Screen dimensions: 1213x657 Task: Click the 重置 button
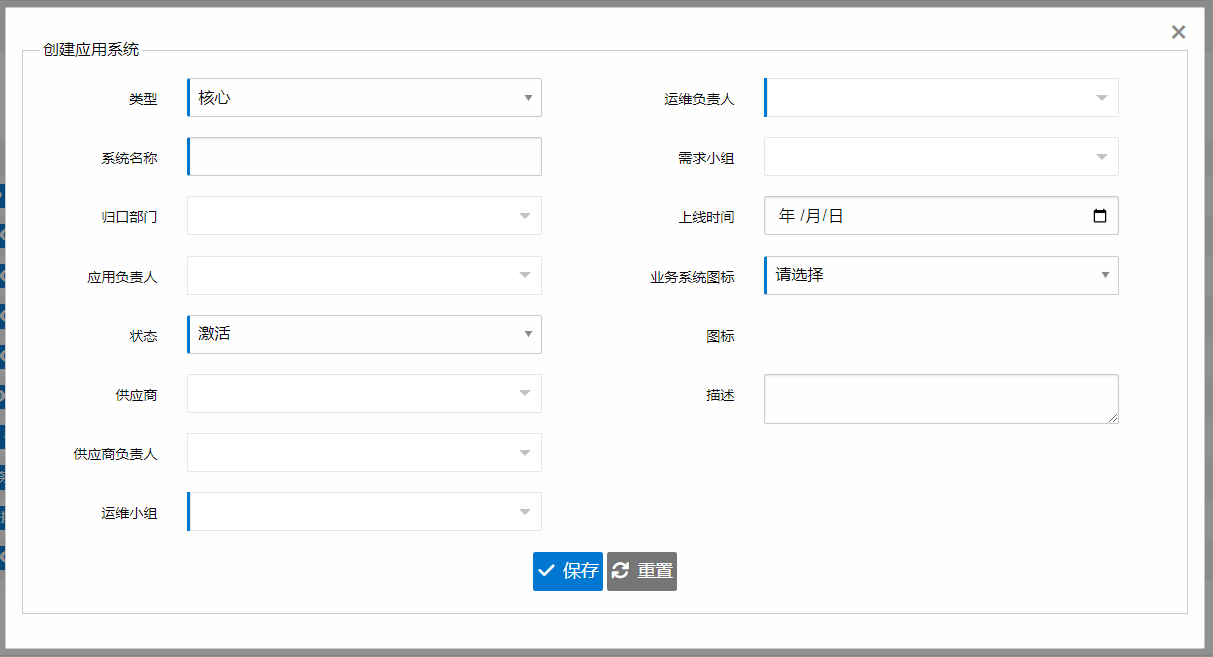[x=642, y=571]
